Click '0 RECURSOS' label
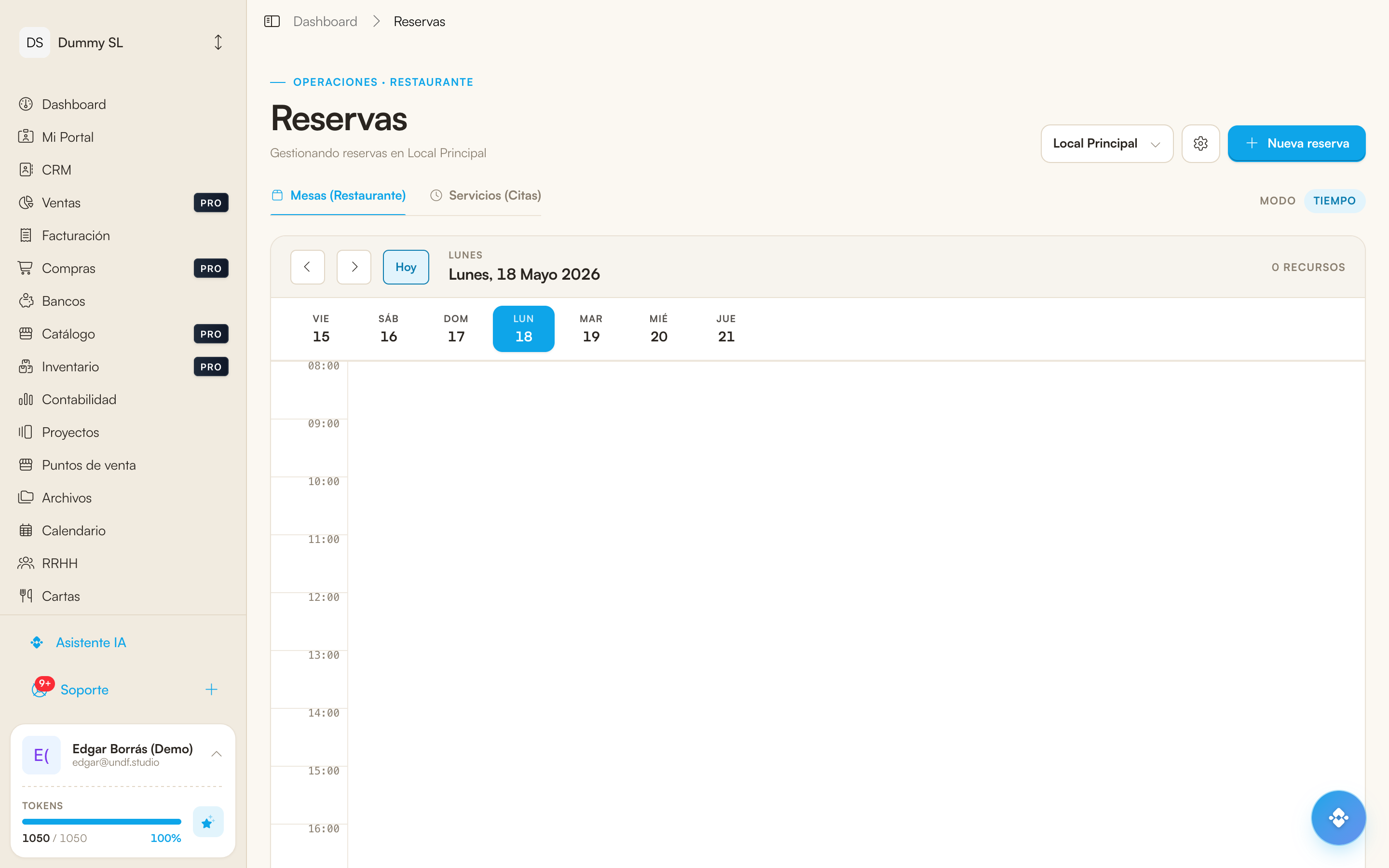 1308,267
